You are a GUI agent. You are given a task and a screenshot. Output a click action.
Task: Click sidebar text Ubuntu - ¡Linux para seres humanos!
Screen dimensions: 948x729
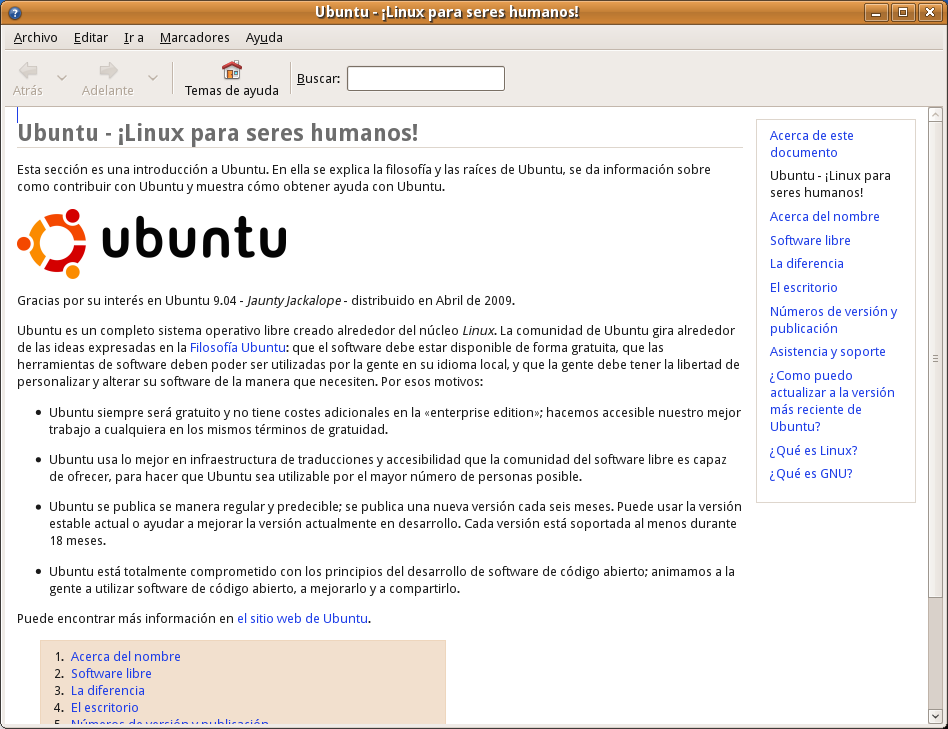click(830, 184)
